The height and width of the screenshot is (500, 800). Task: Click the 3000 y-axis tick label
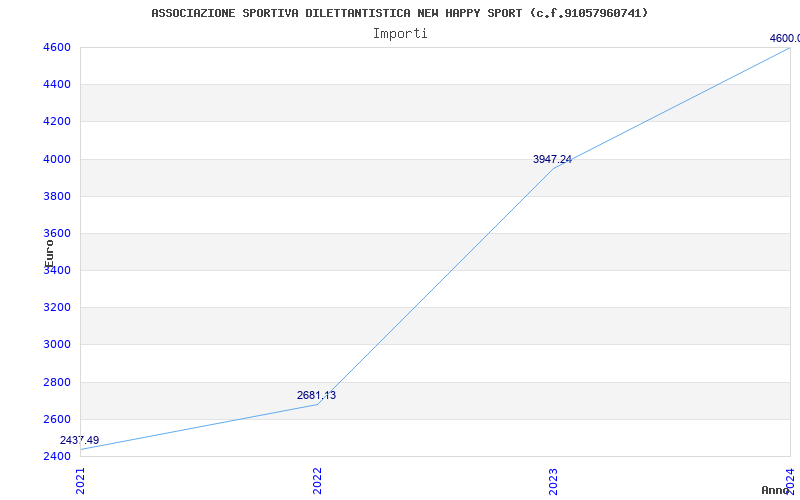pyautogui.click(x=57, y=344)
